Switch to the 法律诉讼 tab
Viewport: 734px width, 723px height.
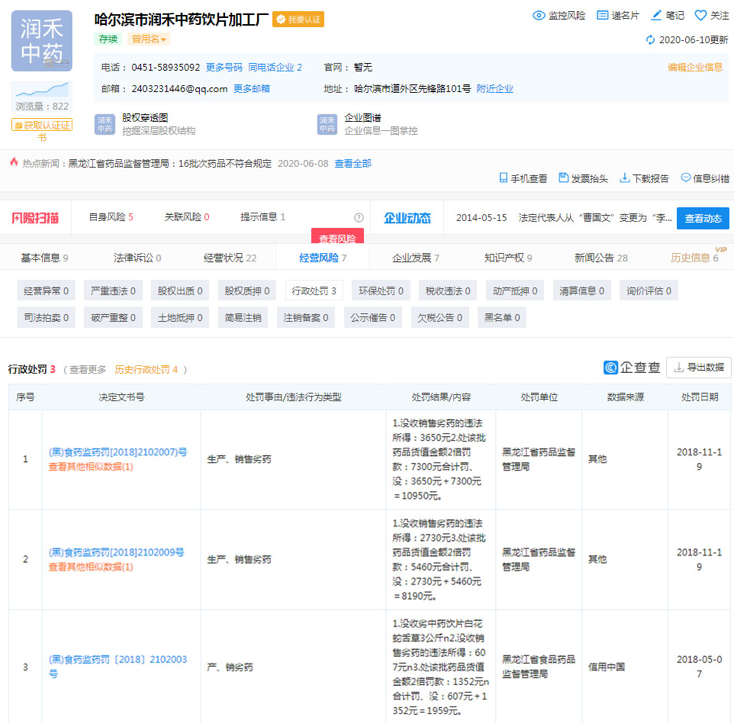tap(137, 257)
